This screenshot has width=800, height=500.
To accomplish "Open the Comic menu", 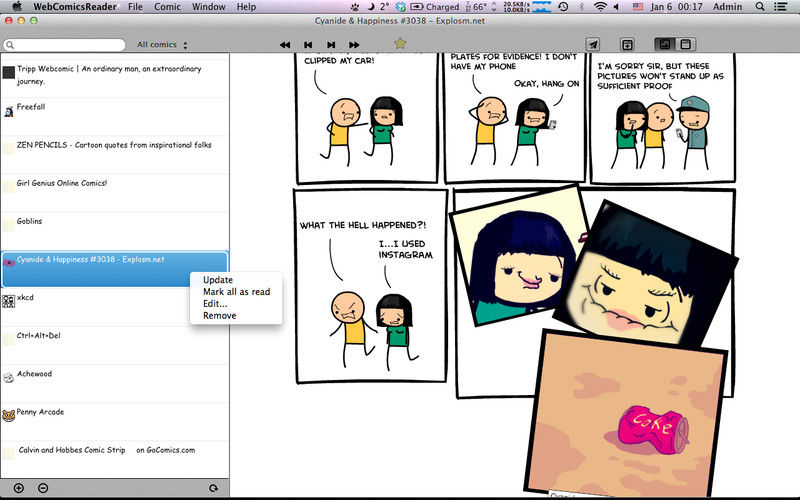I will (167, 7).
